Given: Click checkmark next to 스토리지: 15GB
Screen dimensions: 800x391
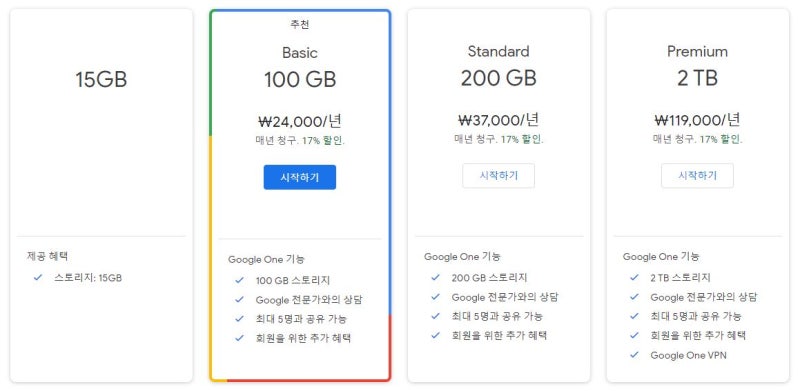Looking at the screenshot, I should point(38,278).
